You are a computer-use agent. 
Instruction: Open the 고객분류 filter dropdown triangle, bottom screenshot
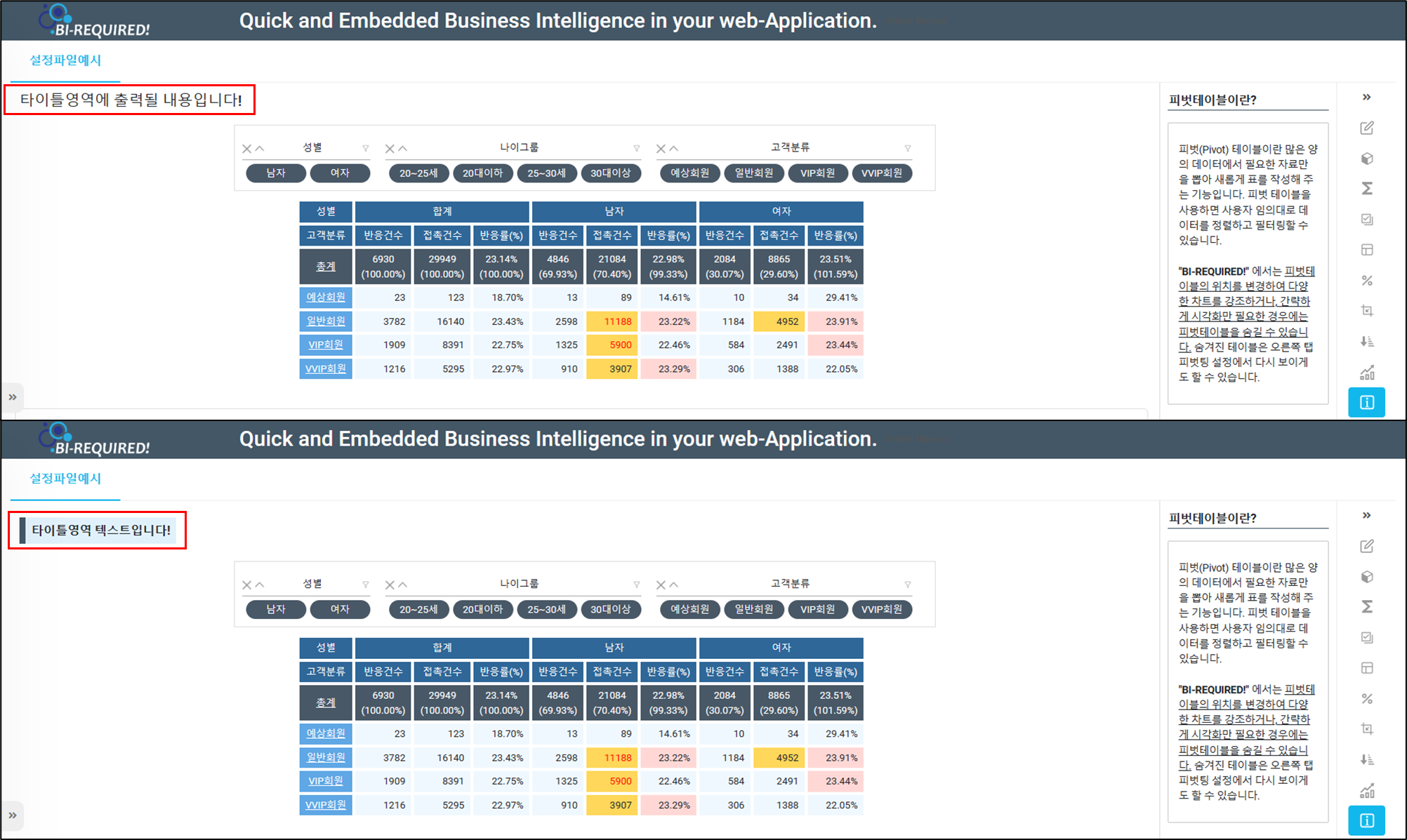tap(908, 585)
